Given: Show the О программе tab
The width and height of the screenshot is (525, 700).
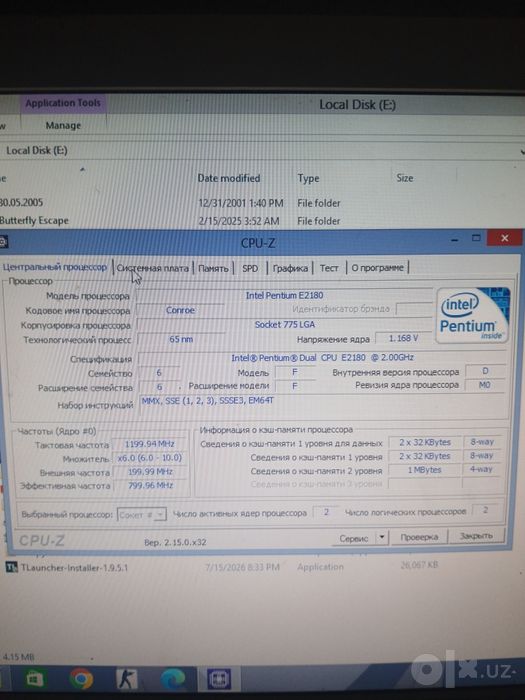Looking at the screenshot, I should point(377,268).
